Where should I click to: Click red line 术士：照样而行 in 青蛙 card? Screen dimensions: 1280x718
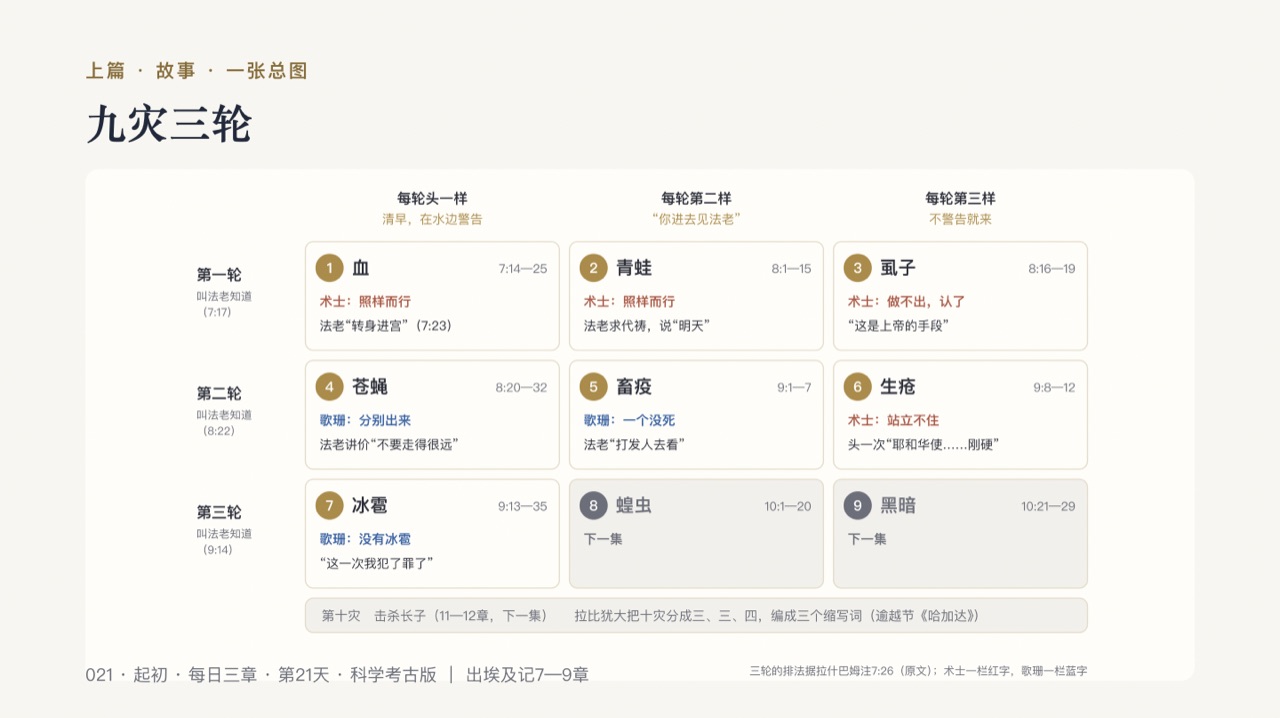(629, 301)
